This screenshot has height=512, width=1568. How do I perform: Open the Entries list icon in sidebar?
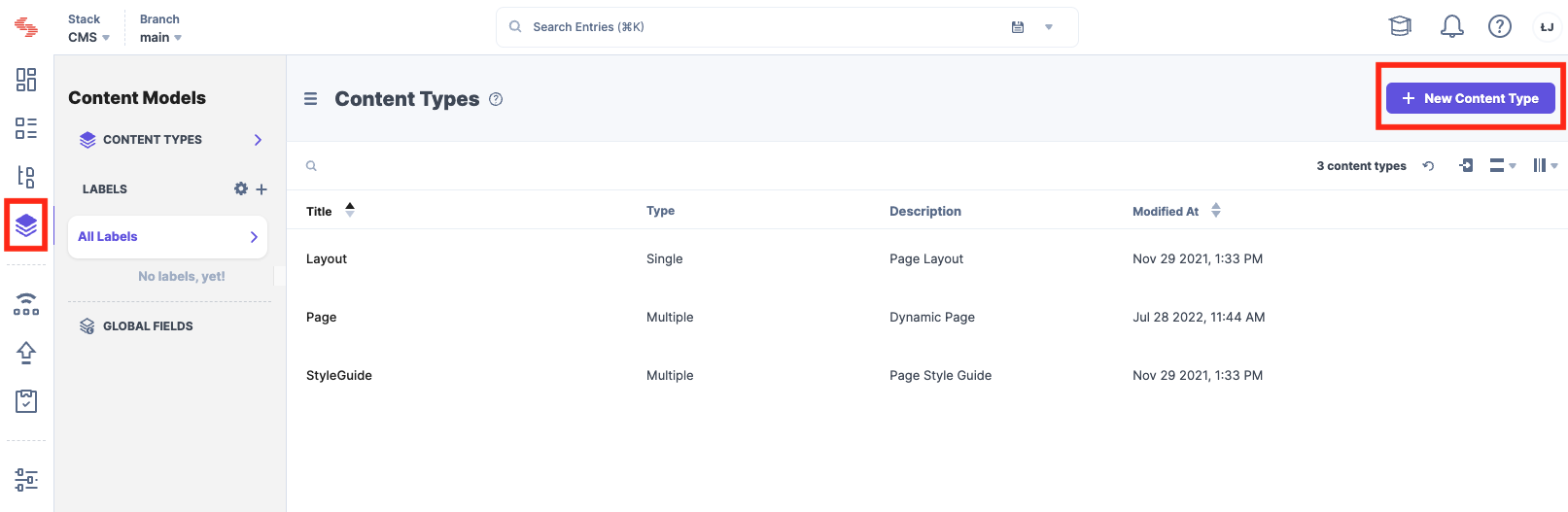coord(26,128)
